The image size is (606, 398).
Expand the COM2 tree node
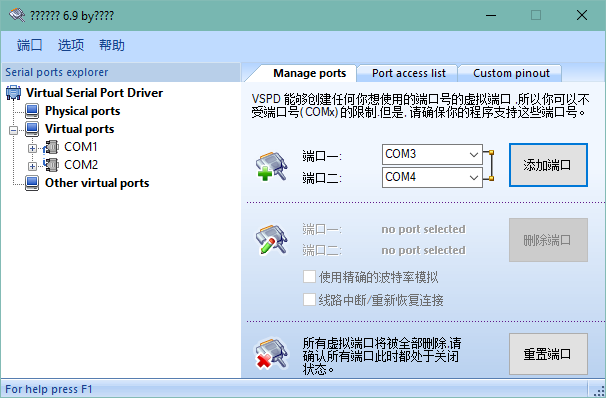[32, 166]
